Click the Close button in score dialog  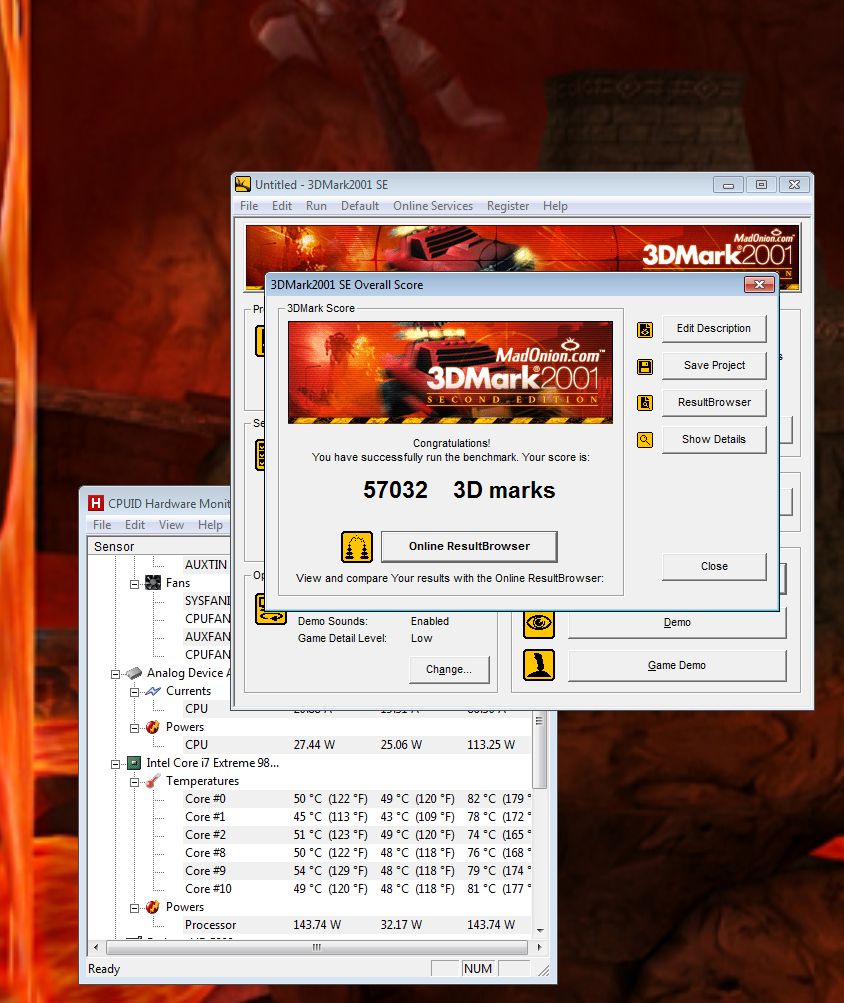714,566
